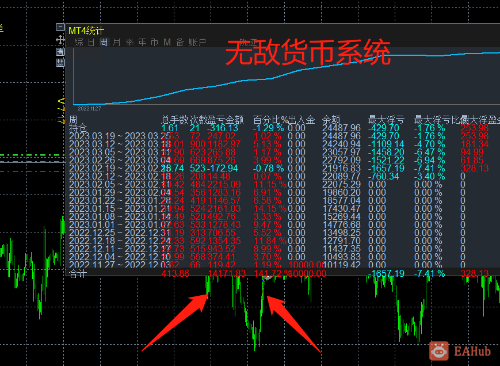Click the balance value 22792.09
500x366 pixels.
pos(341,160)
